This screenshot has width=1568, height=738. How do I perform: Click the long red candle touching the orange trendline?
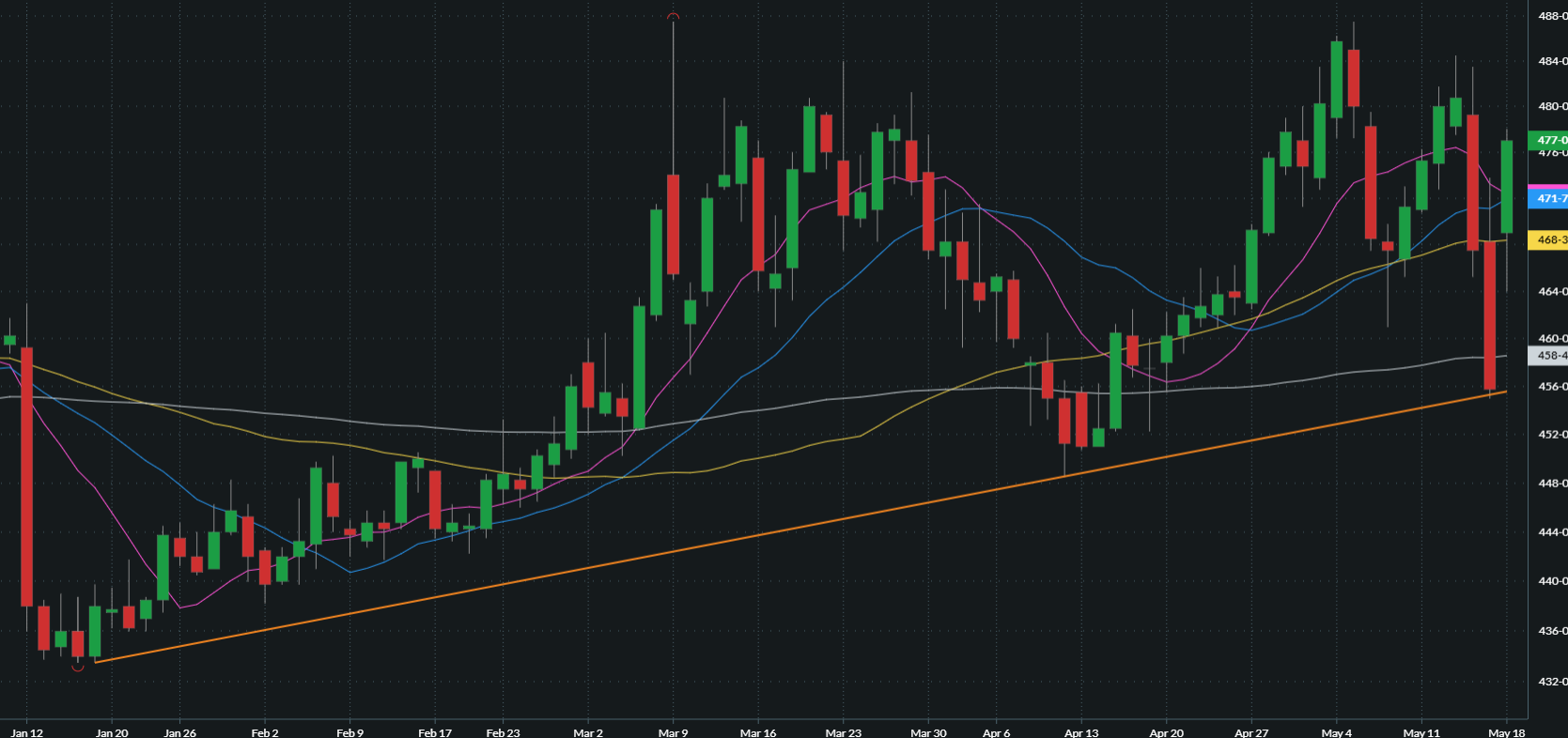coord(1490,315)
